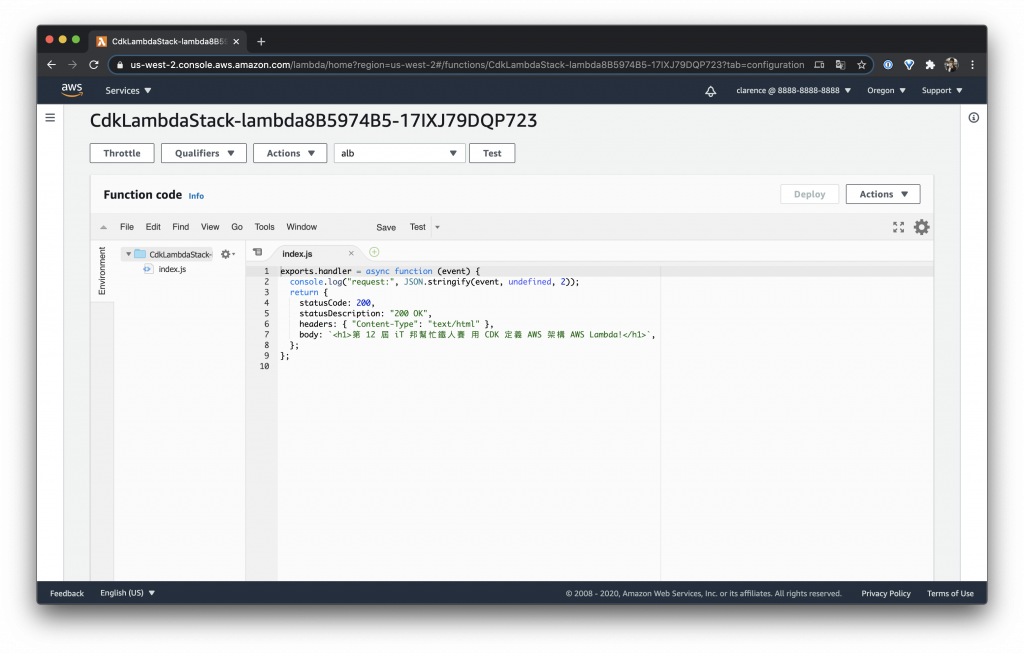Collapse the editor menu bar arrow

[103, 227]
